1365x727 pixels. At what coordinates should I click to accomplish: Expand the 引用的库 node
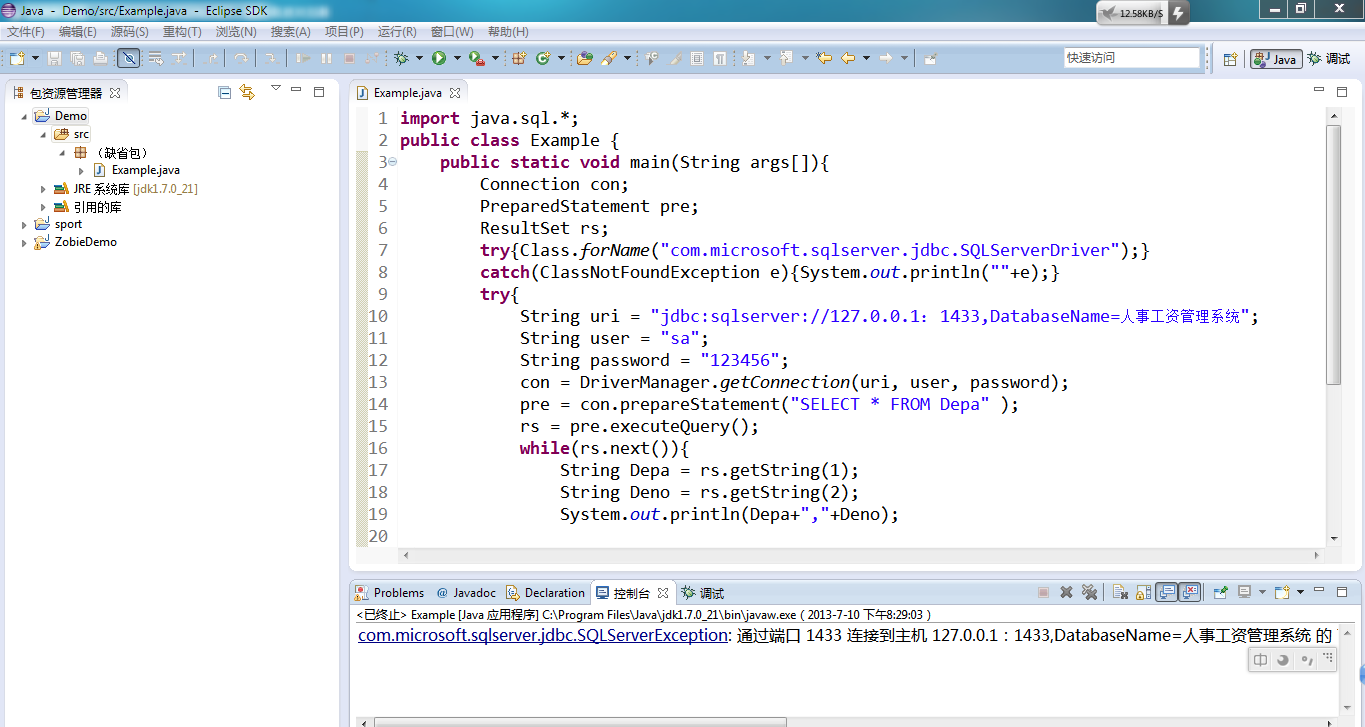(x=43, y=206)
